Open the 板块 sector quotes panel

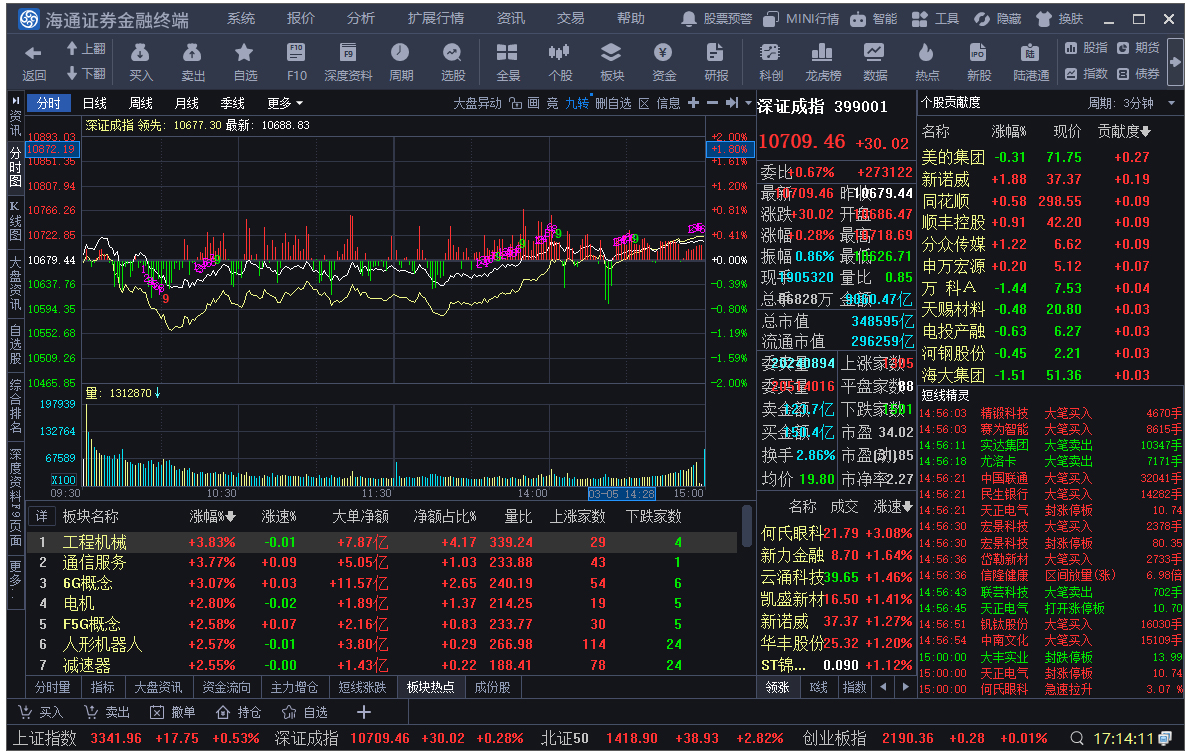610,60
